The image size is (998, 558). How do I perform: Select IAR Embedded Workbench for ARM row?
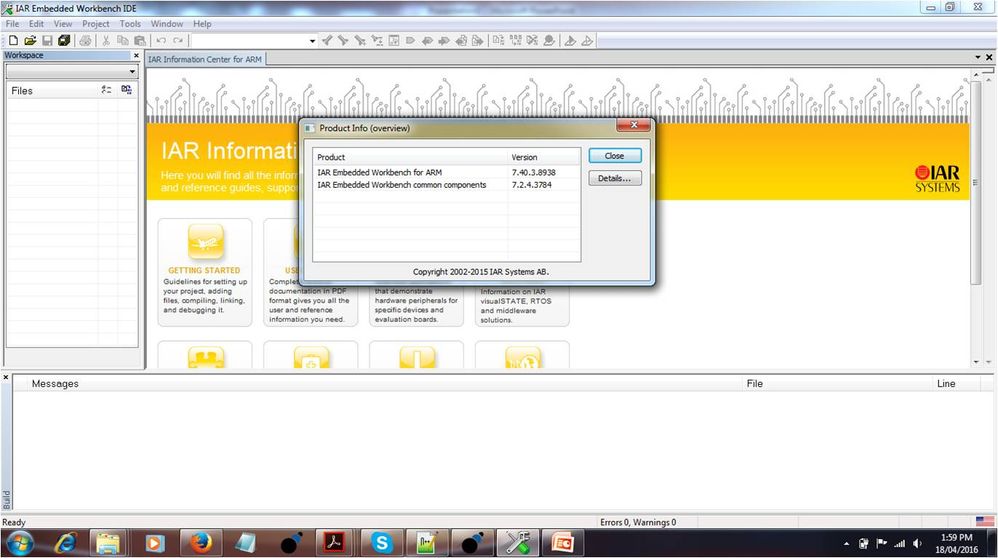point(446,172)
